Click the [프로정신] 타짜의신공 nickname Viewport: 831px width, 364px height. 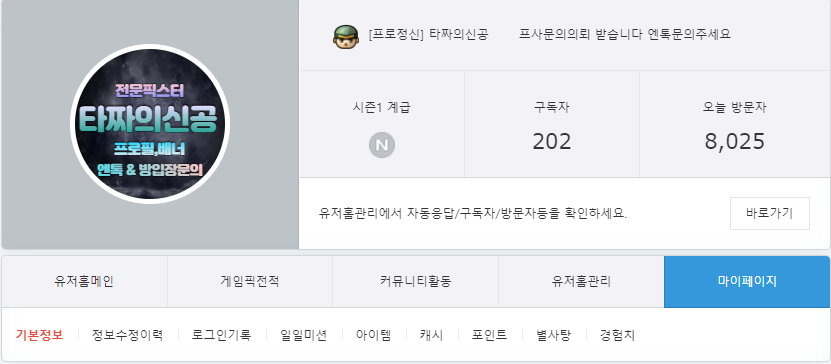[428, 34]
